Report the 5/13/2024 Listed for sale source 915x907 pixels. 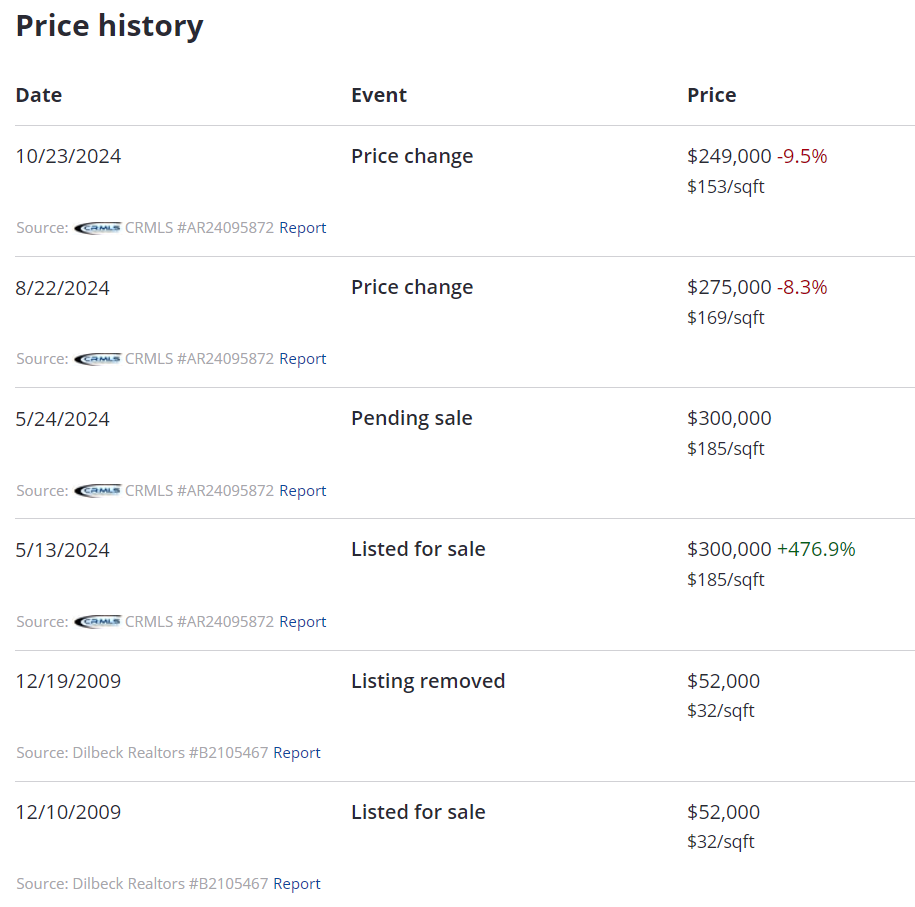[302, 622]
